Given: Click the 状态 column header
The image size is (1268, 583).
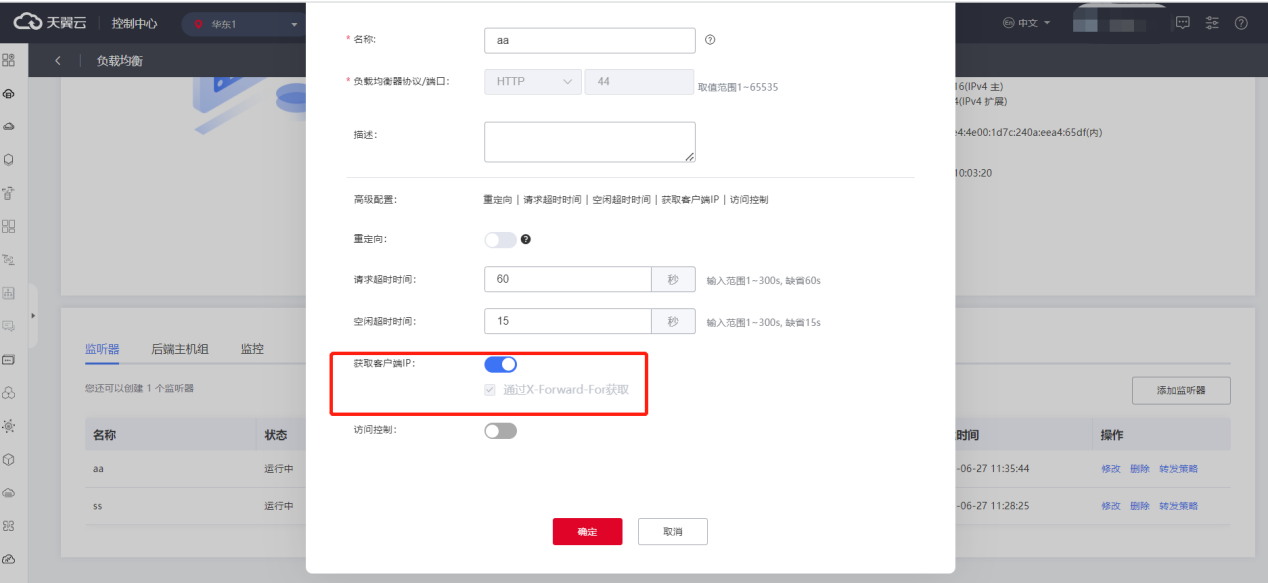Looking at the screenshot, I should pyautogui.click(x=276, y=435).
